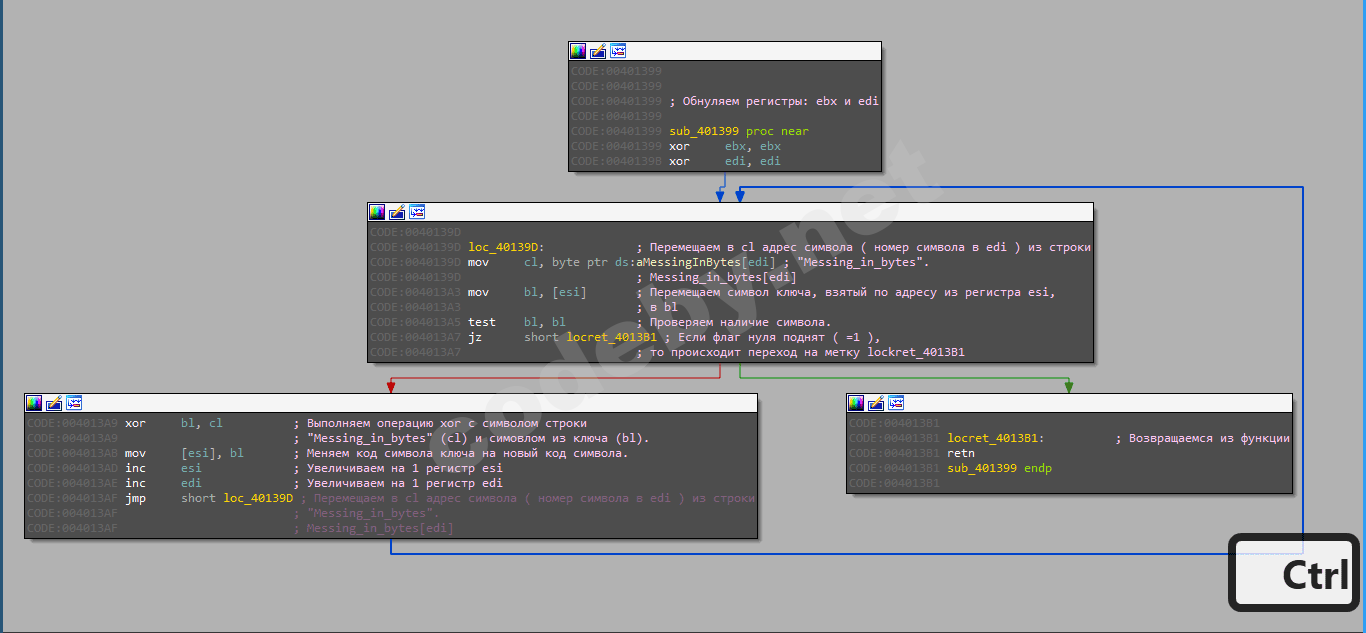Click address CODE:004013AB in xor block
This screenshot has width=1366, height=633.
tap(72, 453)
